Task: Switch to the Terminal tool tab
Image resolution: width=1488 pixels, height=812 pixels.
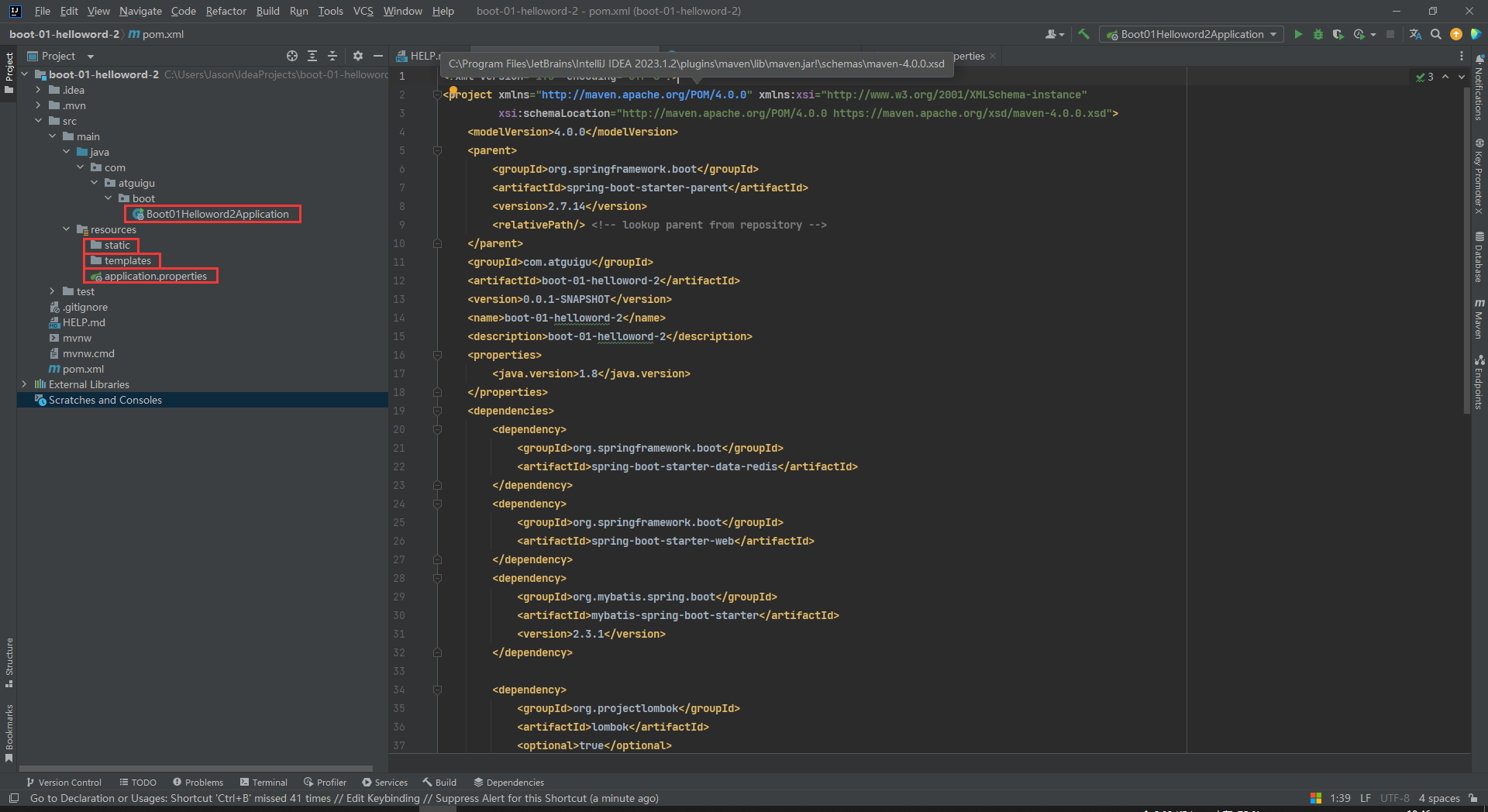Action: [263, 783]
